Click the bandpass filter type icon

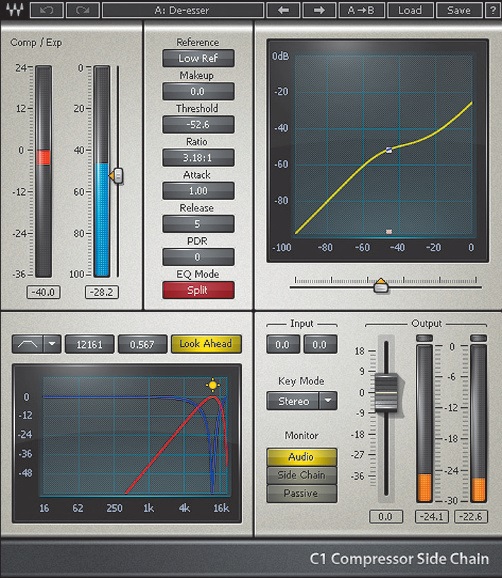[x=28, y=344]
